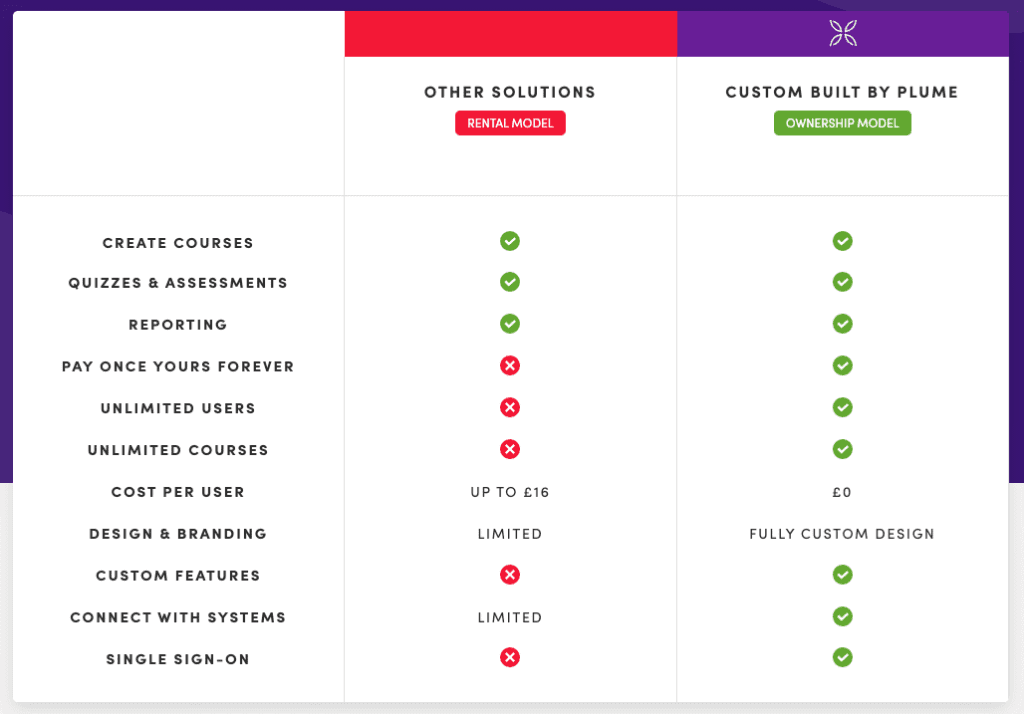Screen dimensions: 1024x714
Task: Click red cross for Single Sign-On row
Action: point(510,658)
